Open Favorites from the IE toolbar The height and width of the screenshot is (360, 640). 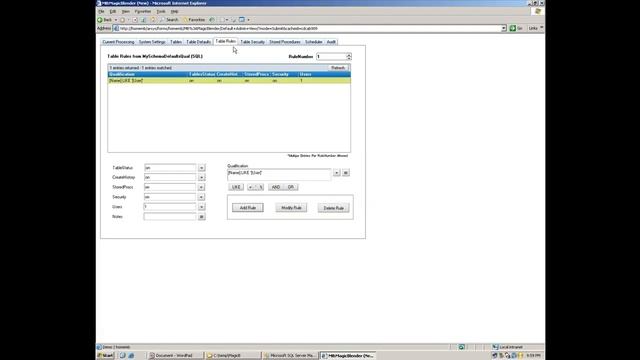click(194, 20)
